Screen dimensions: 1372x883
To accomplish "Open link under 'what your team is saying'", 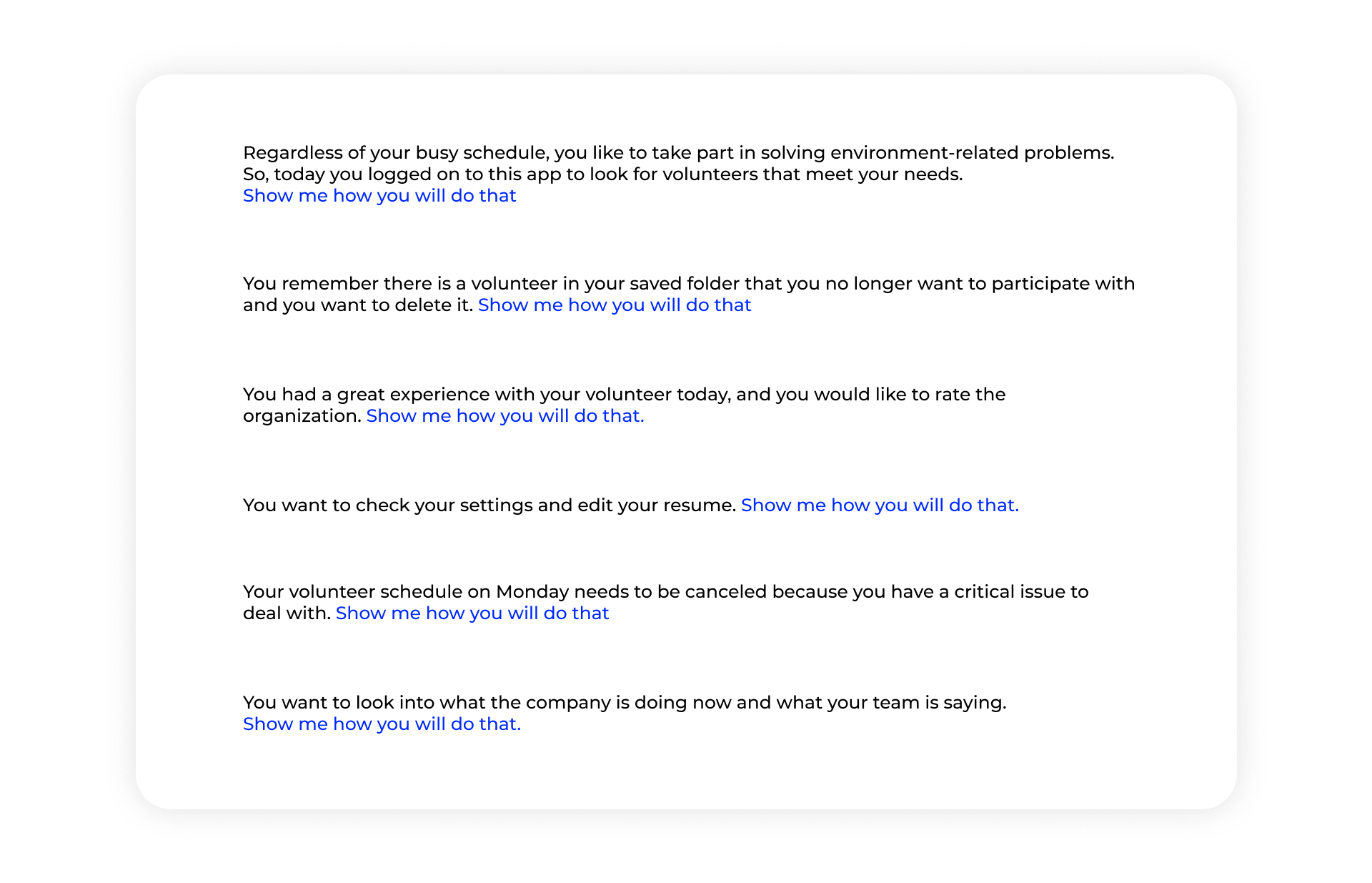I will (x=382, y=724).
